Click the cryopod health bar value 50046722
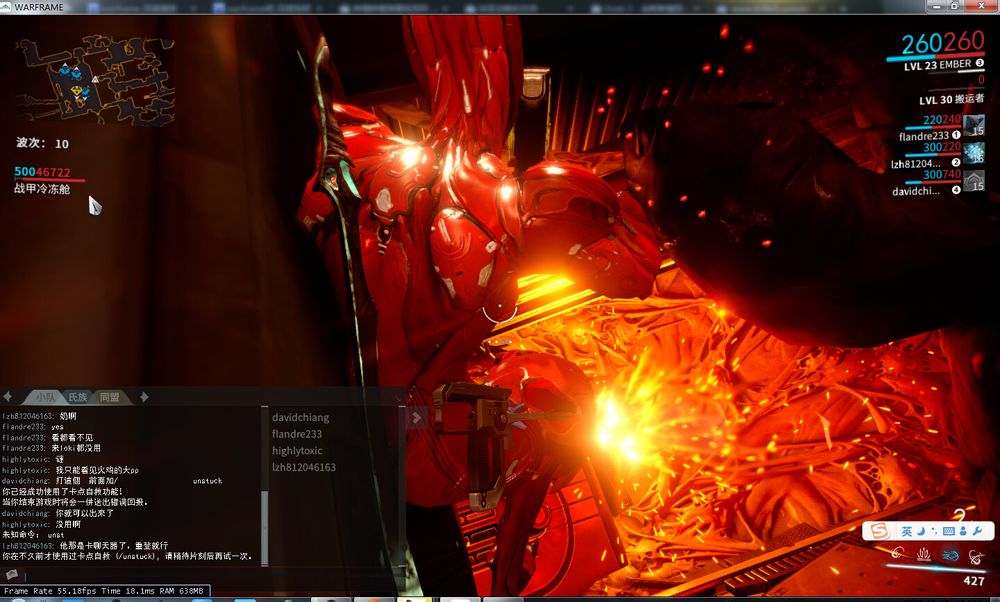The width and height of the screenshot is (1000, 602). 42,172
